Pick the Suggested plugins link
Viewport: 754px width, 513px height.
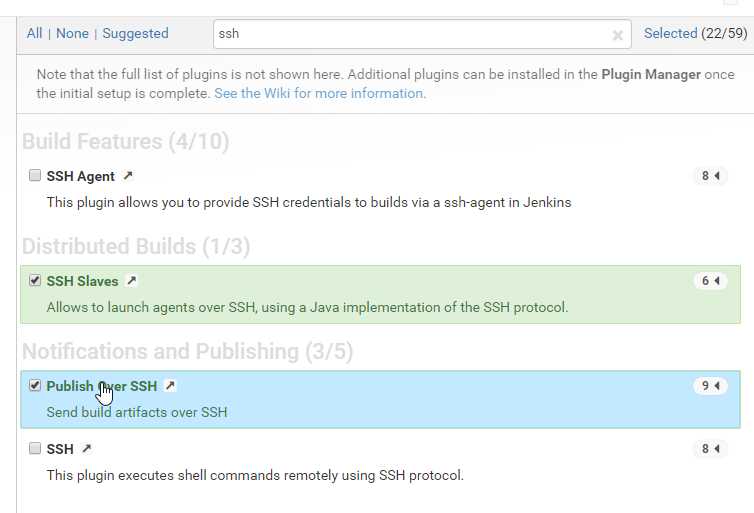click(135, 33)
